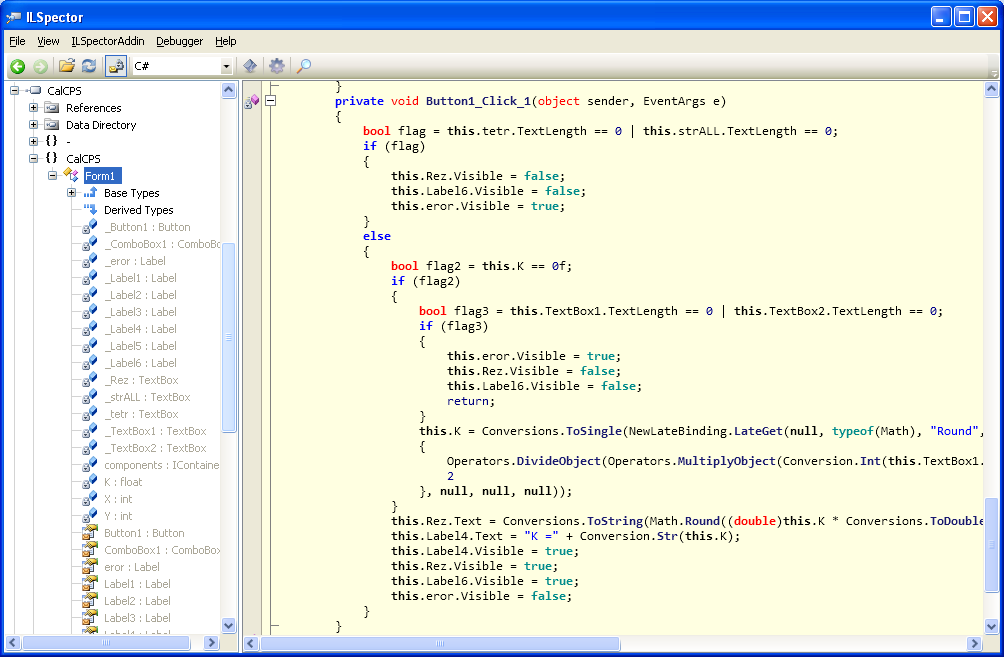Select _strALL : TextBox field
The width and height of the screenshot is (1004, 657).
click(x=147, y=397)
